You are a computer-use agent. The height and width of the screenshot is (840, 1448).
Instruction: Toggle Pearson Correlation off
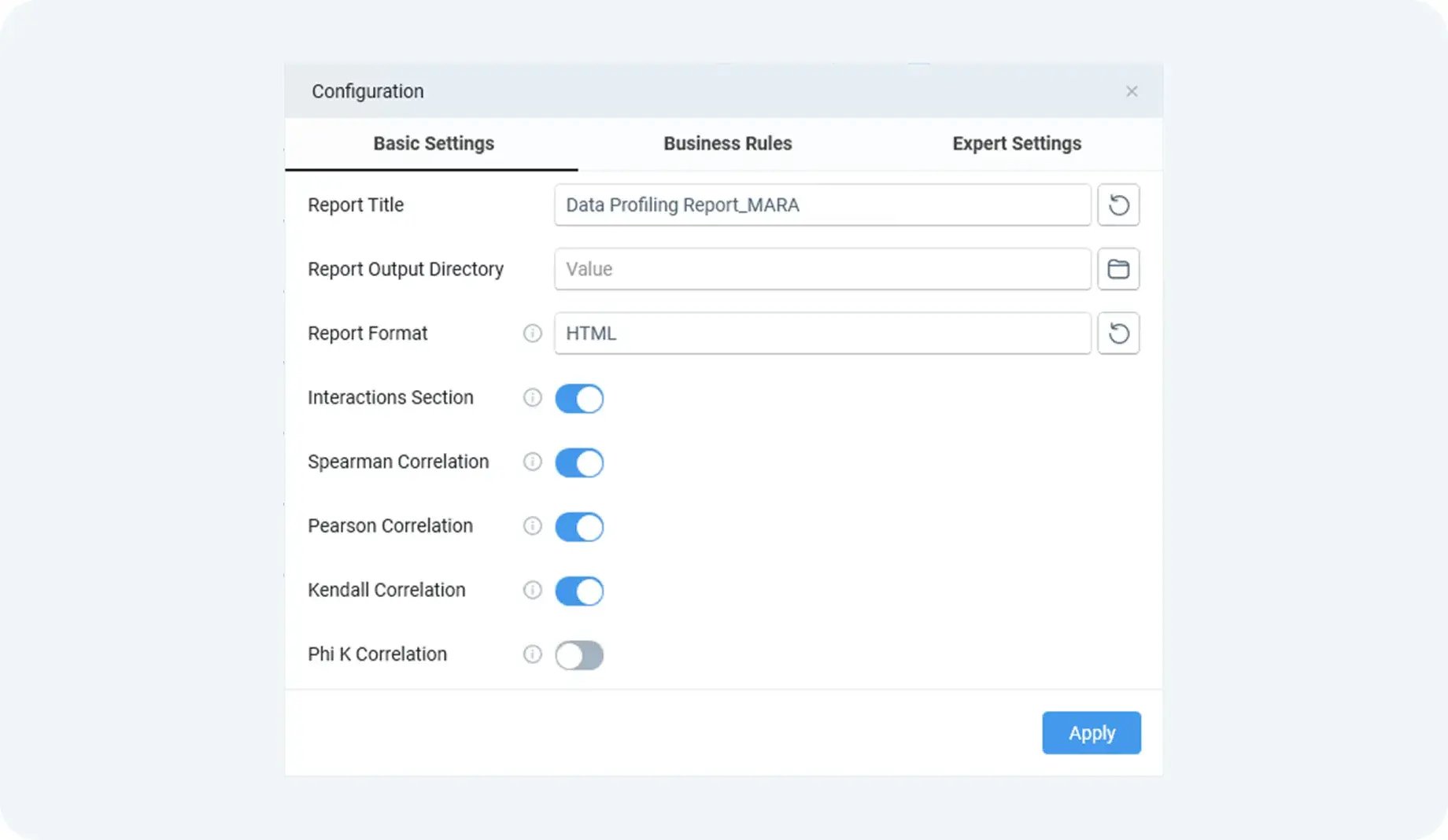(579, 527)
